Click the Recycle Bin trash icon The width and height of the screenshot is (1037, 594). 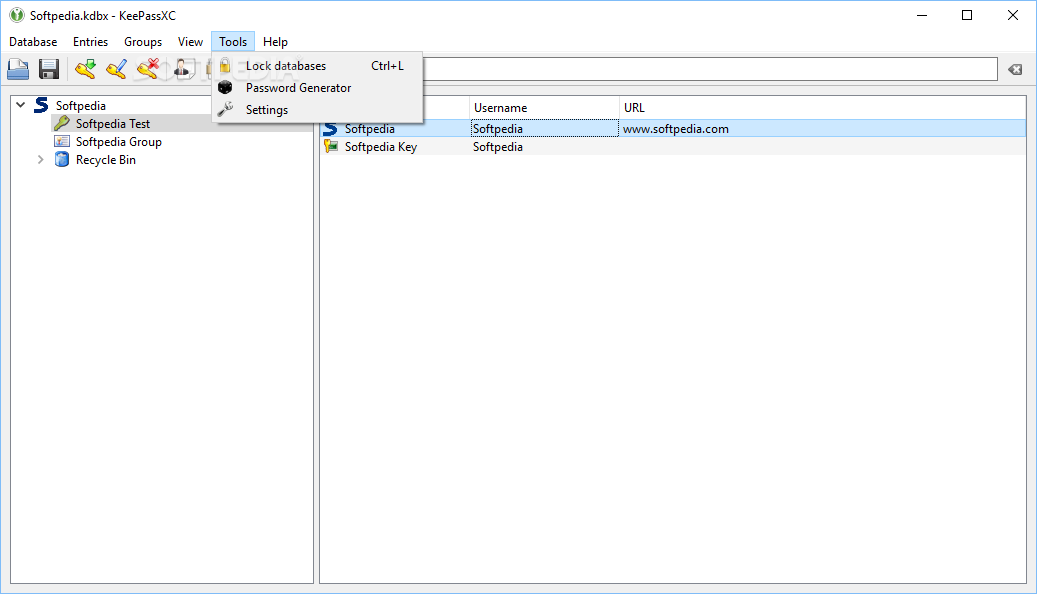tap(62, 159)
